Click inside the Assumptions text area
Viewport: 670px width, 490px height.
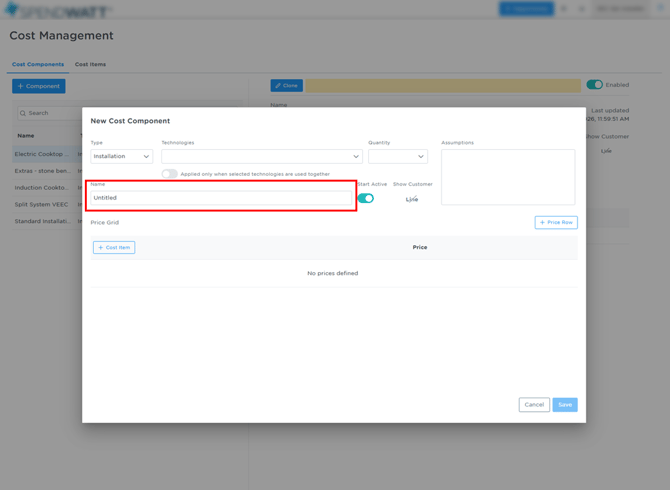tap(508, 177)
